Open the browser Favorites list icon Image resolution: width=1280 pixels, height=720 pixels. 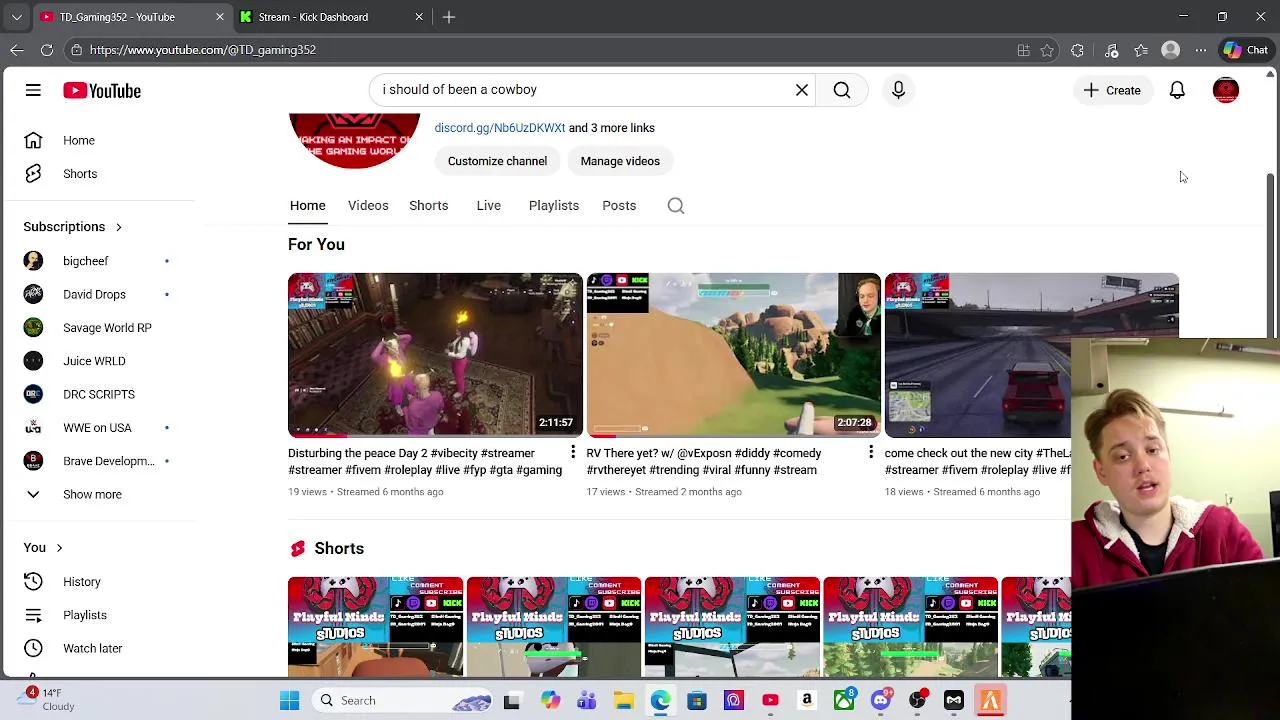pos(1141,50)
